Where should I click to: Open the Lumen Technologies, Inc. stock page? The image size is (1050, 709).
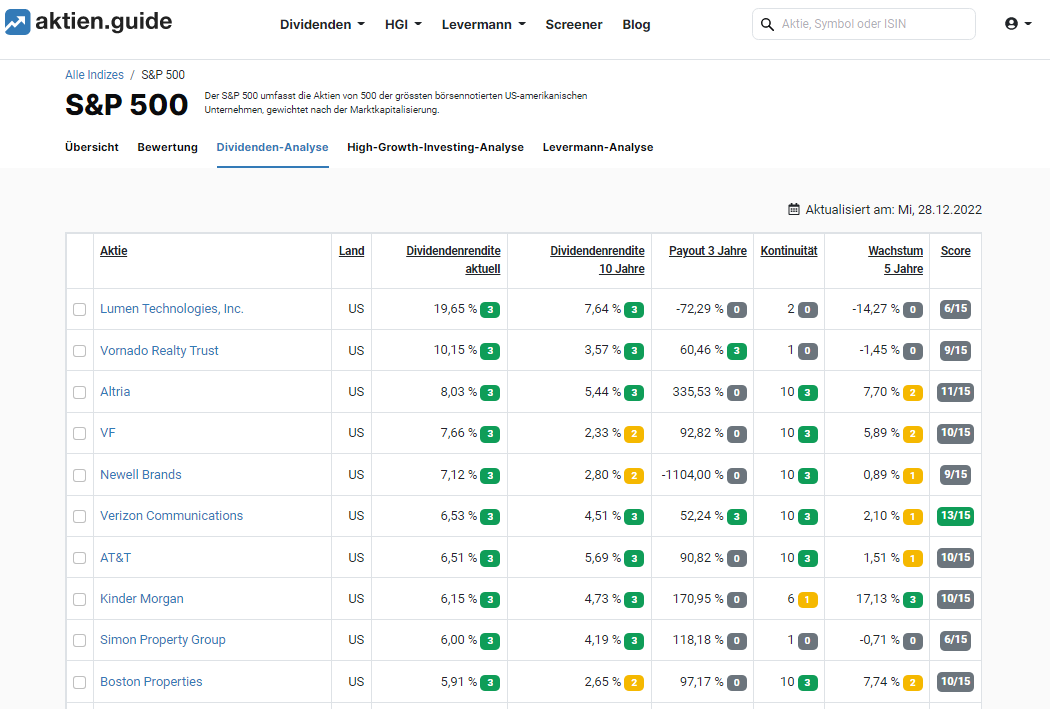click(x=172, y=309)
